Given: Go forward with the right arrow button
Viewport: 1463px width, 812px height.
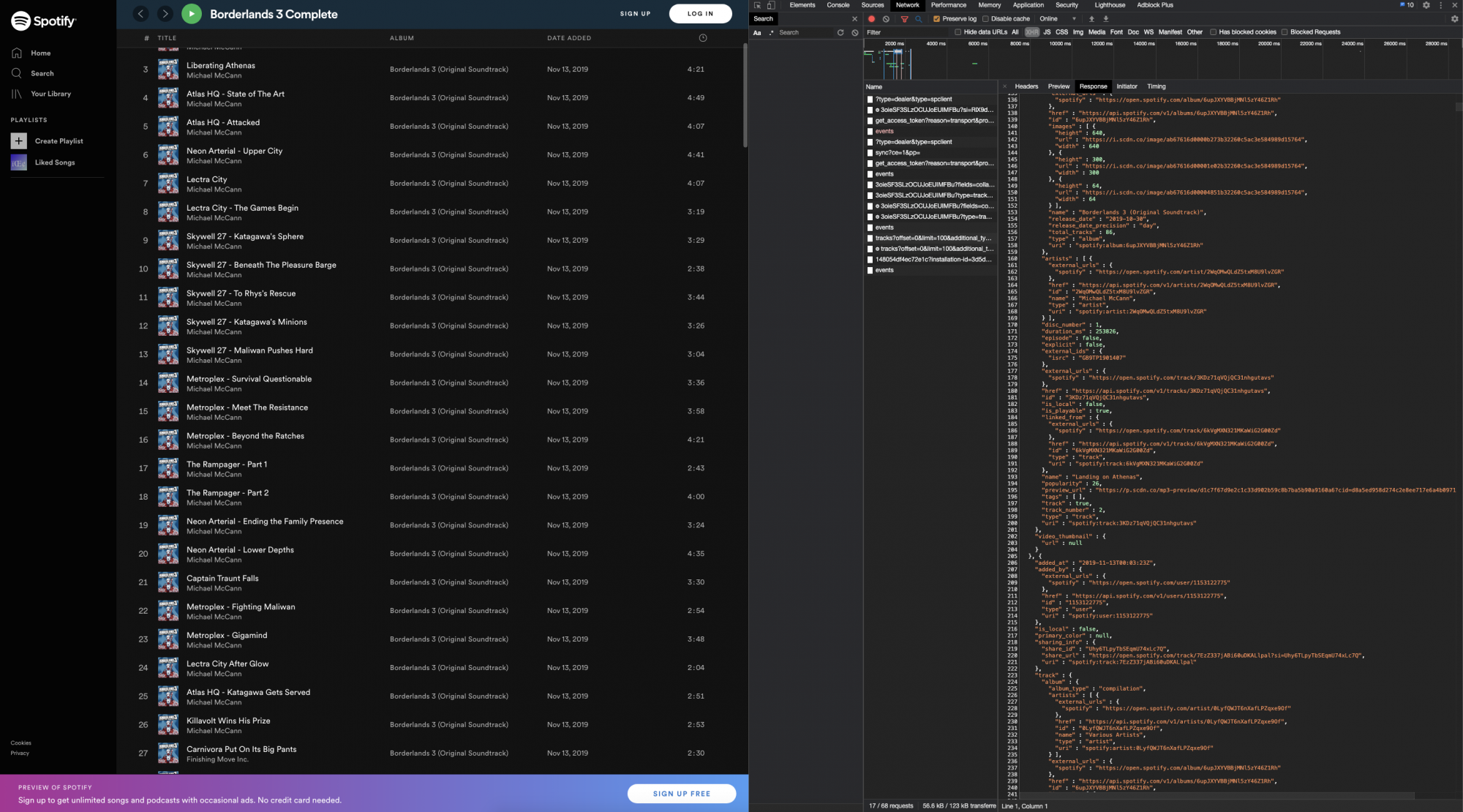Looking at the screenshot, I should [x=165, y=13].
